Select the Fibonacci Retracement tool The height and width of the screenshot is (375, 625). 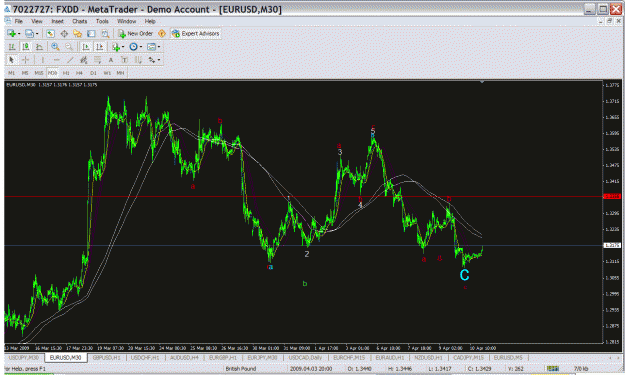click(98, 60)
